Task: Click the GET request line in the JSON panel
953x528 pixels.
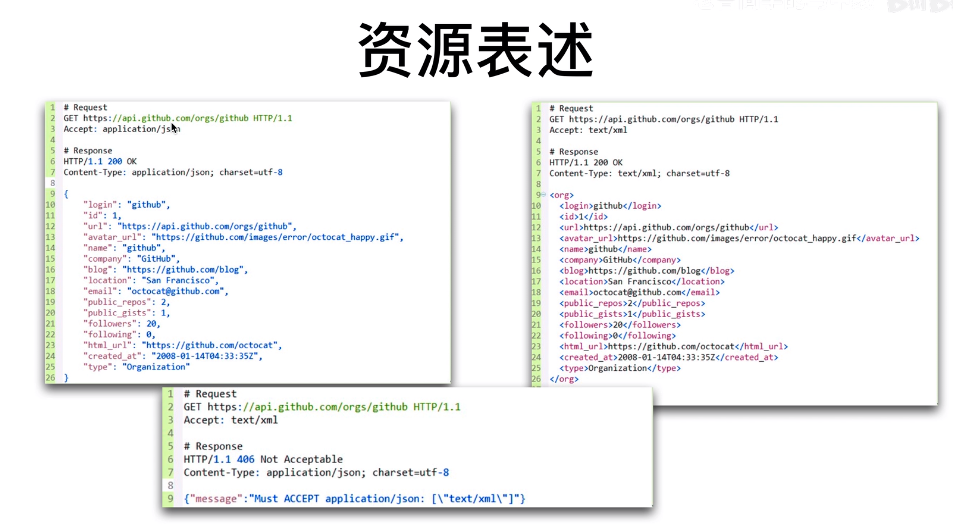Action: (x=177, y=118)
